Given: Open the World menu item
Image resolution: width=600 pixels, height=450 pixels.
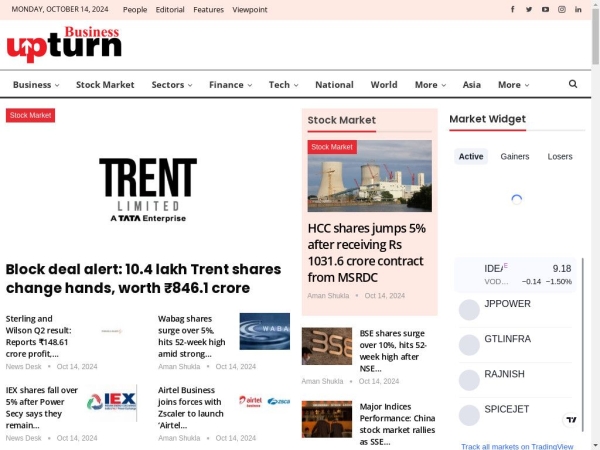Looking at the screenshot, I should pyautogui.click(x=384, y=85).
